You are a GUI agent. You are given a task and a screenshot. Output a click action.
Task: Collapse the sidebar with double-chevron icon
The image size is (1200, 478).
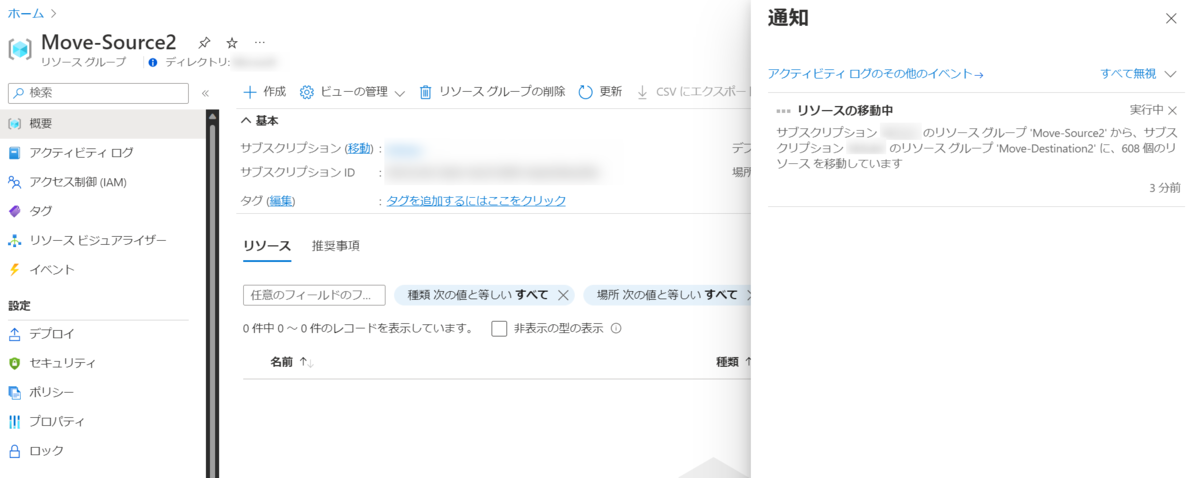pyautogui.click(x=205, y=93)
